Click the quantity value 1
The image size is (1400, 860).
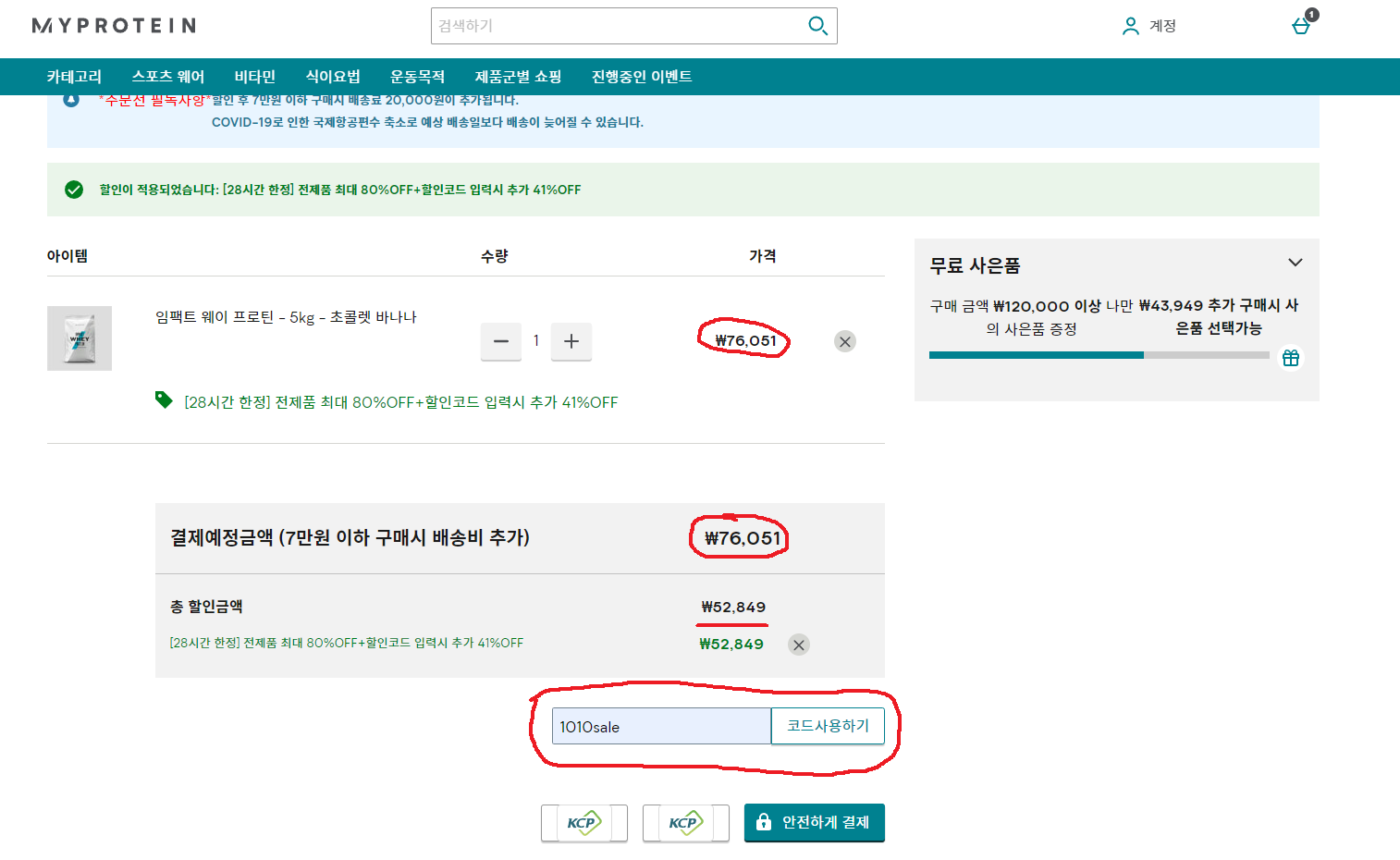[x=536, y=340]
